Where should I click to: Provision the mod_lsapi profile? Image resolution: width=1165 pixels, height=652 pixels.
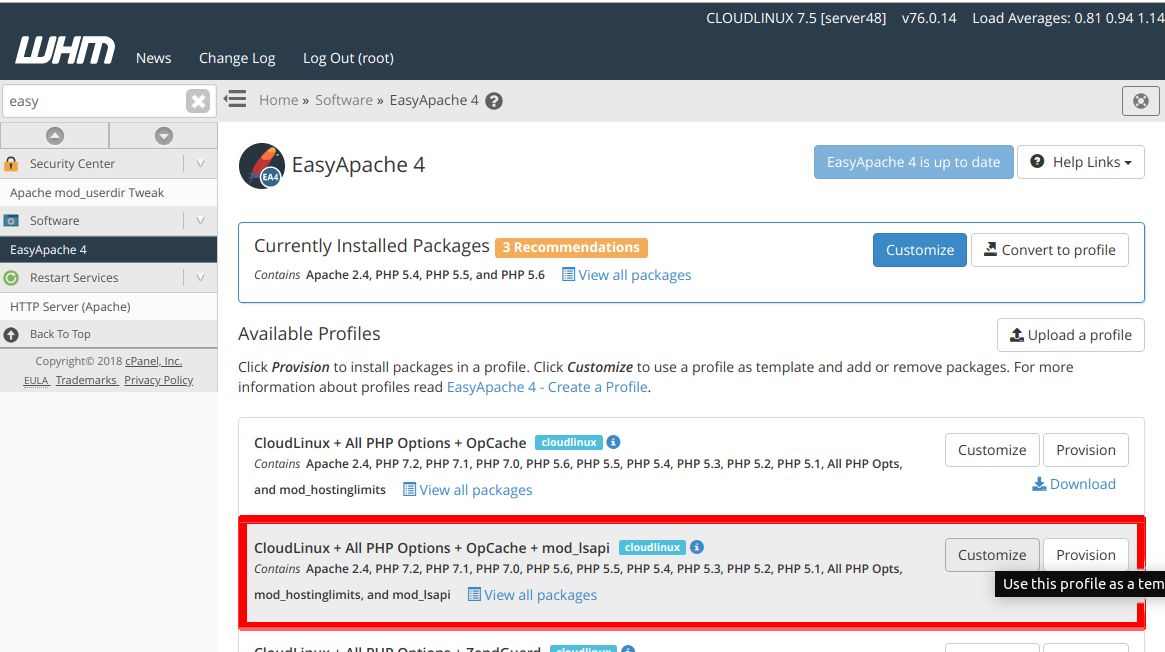coord(1086,554)
